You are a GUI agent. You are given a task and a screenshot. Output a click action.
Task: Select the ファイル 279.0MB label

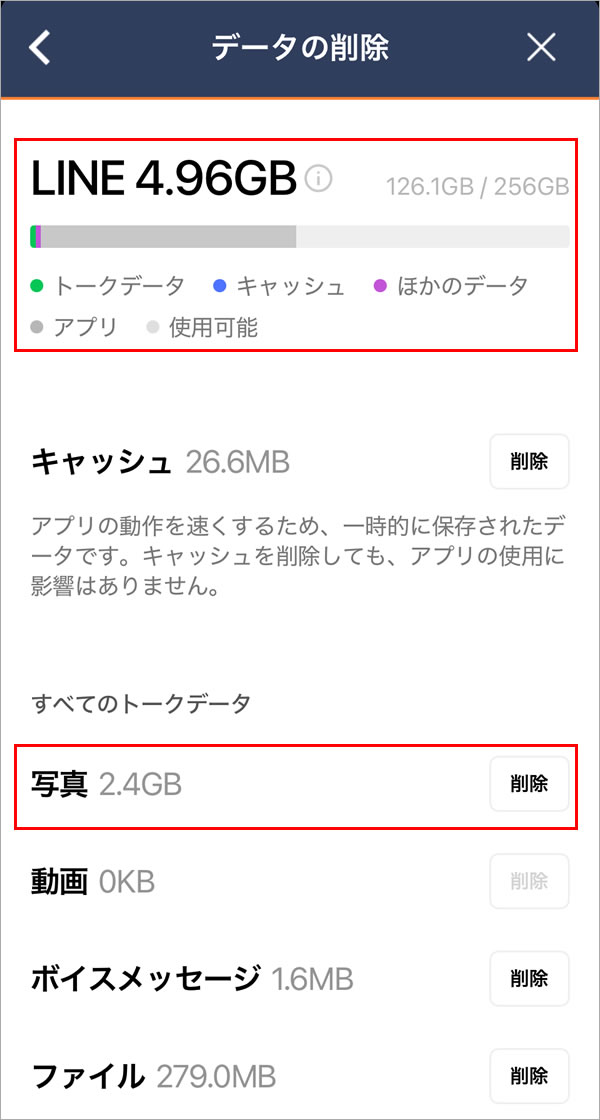(154, 1076)
